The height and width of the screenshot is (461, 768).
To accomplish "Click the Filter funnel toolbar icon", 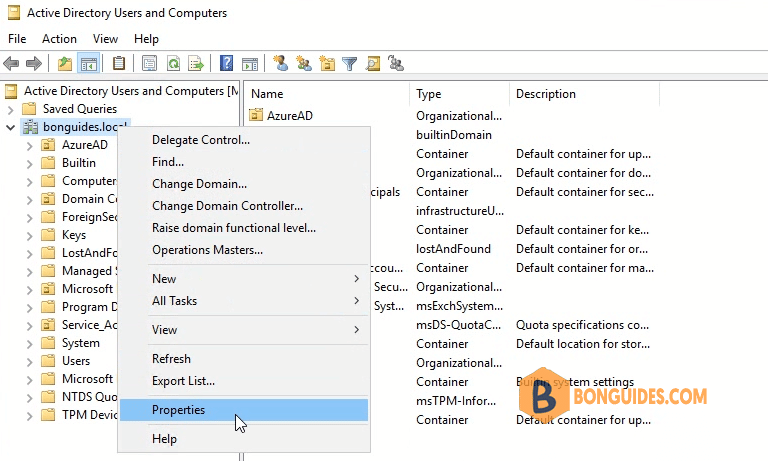I will 350,64.
